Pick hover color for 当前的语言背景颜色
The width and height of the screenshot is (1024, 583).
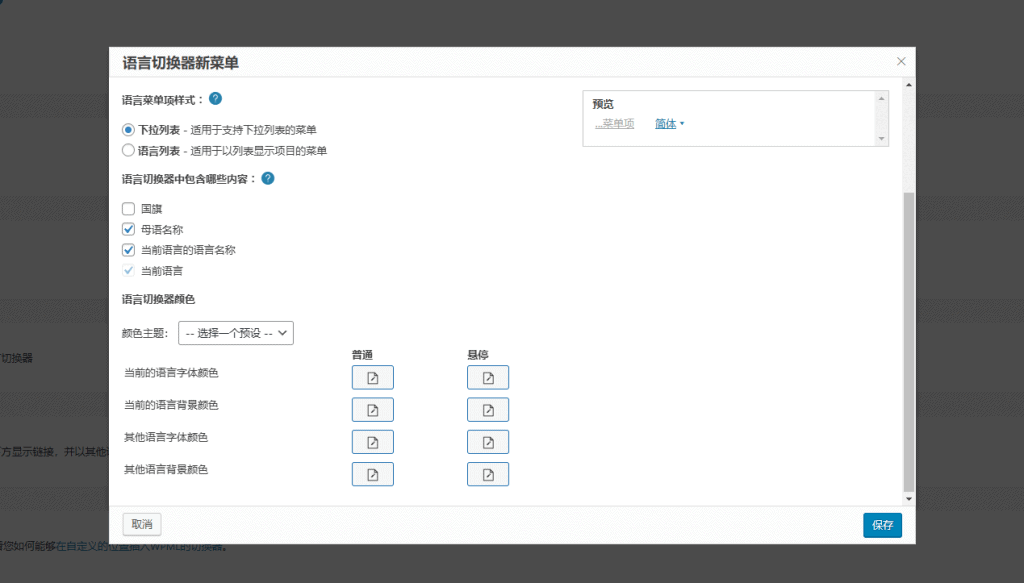(488, 409)
